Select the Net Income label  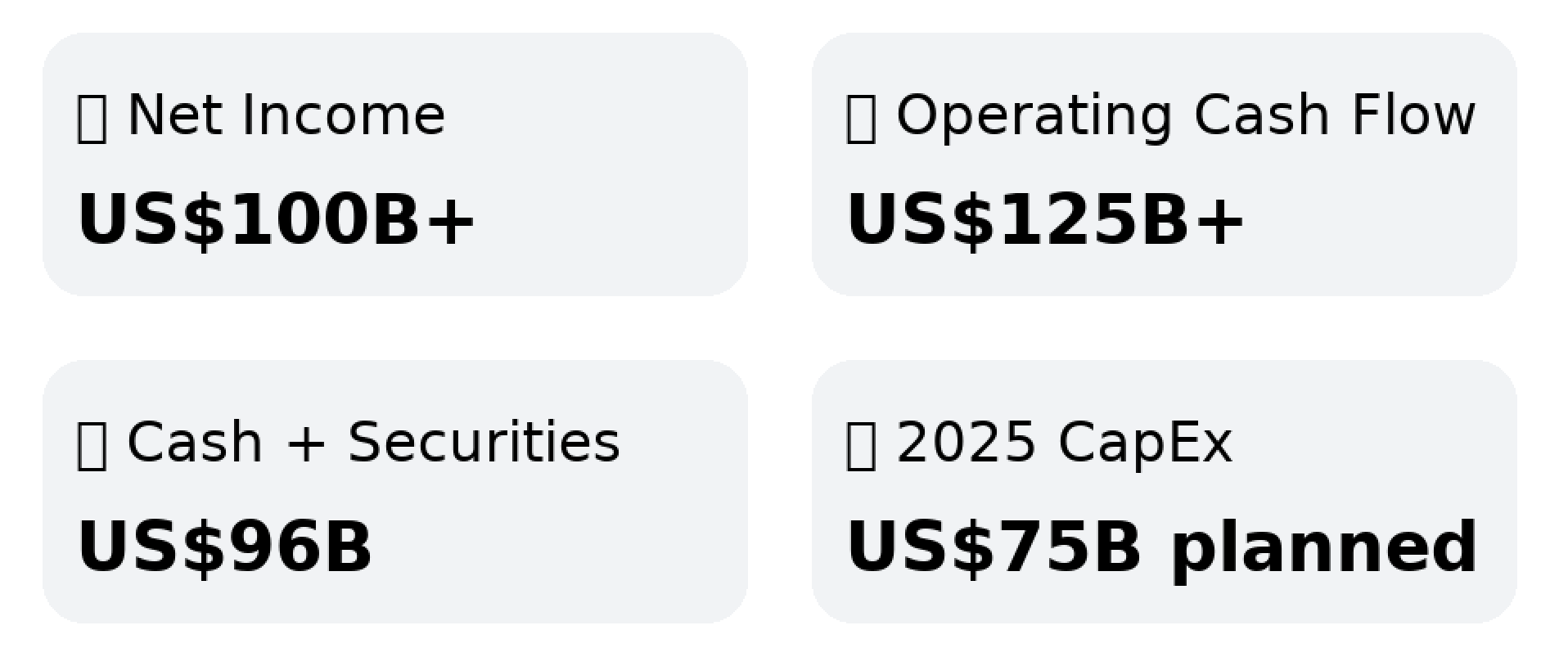coord(286,115)
